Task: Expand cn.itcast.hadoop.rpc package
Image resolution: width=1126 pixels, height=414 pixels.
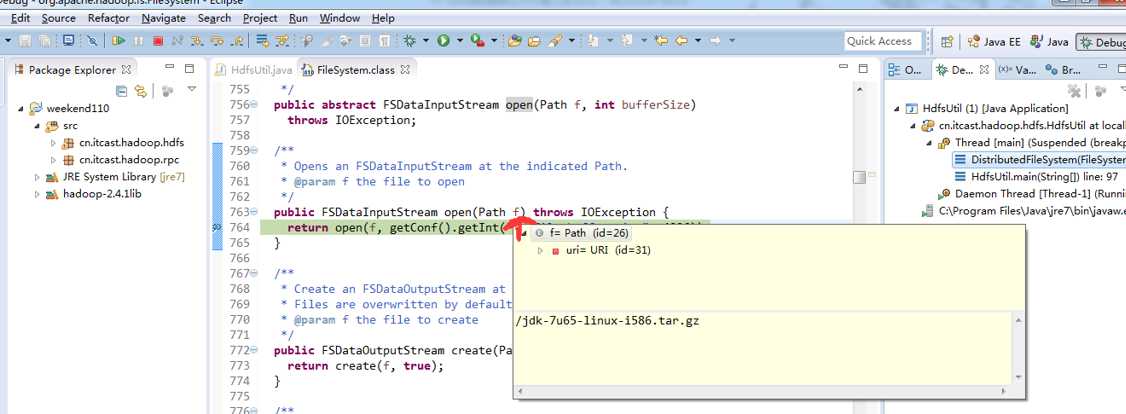Action: (53, 160)
